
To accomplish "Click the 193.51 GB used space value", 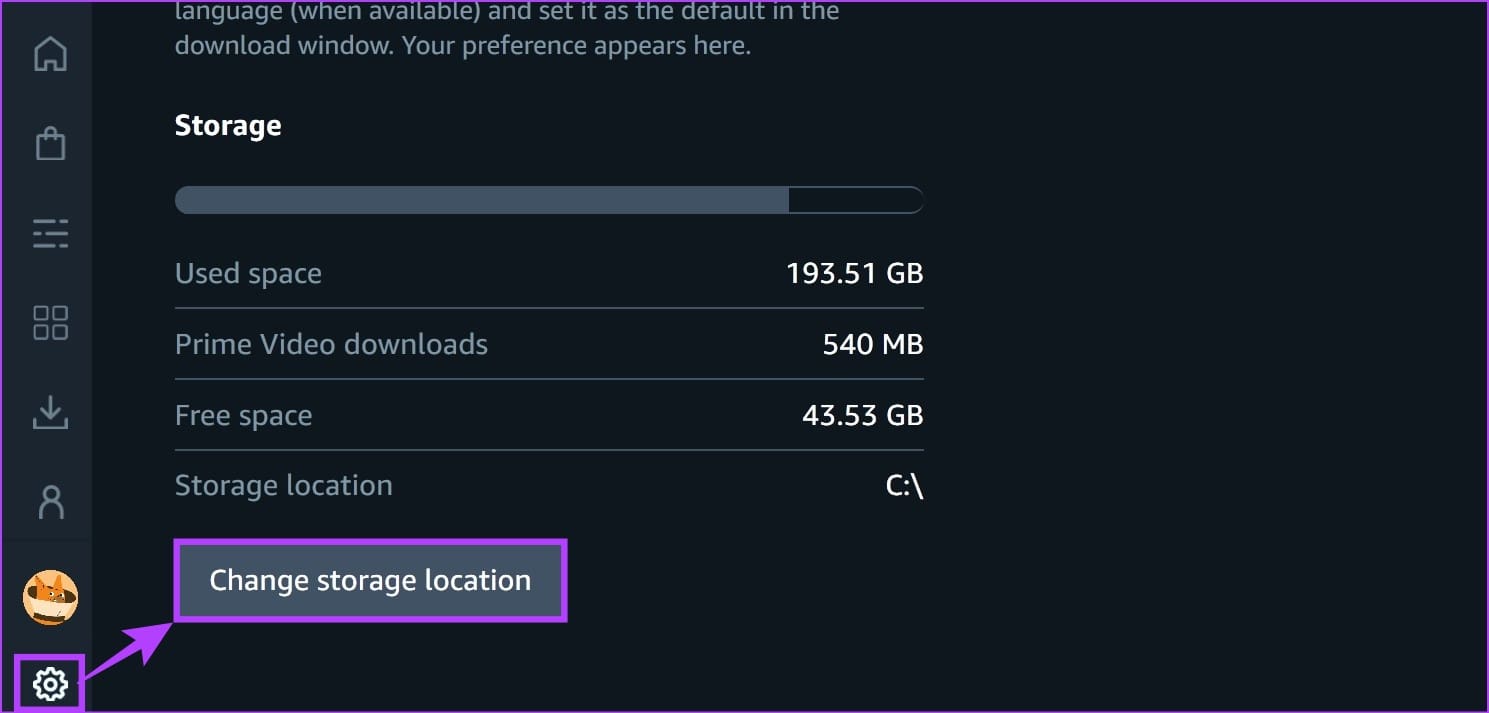I will pyautogui.click(x=854, y=272).
